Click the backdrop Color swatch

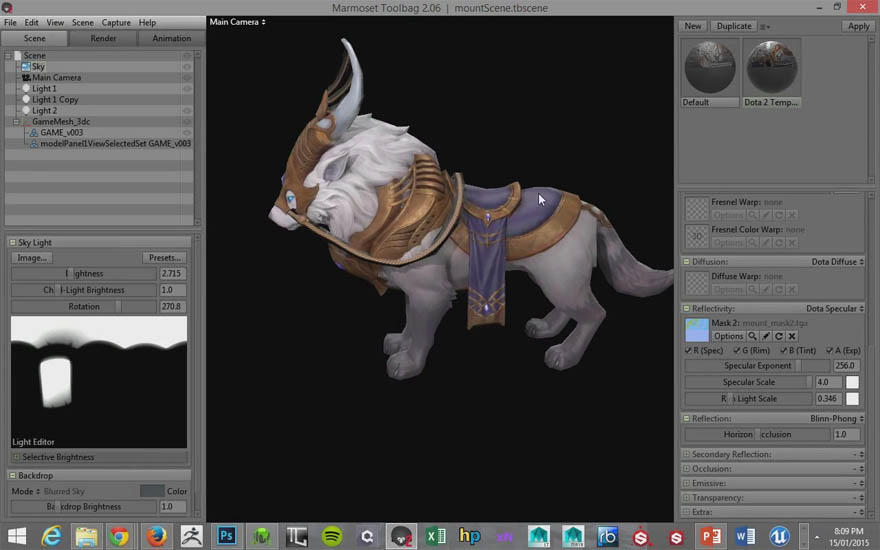152,491
